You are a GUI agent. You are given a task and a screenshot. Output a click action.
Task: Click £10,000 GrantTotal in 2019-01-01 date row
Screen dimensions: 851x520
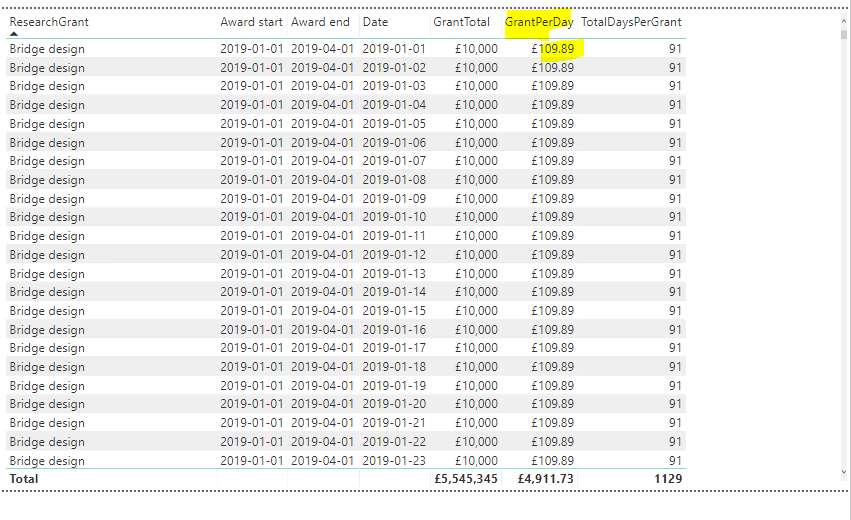point(476,49)
